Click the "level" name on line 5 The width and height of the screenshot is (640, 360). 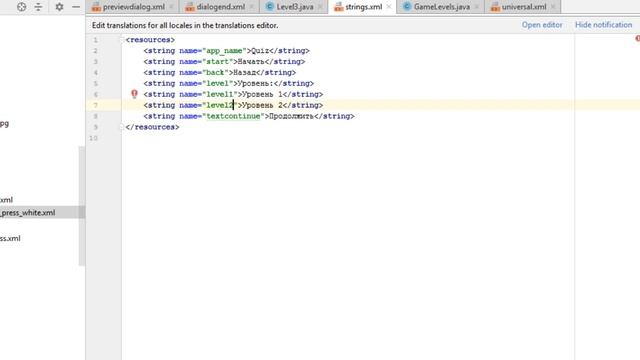218,83
